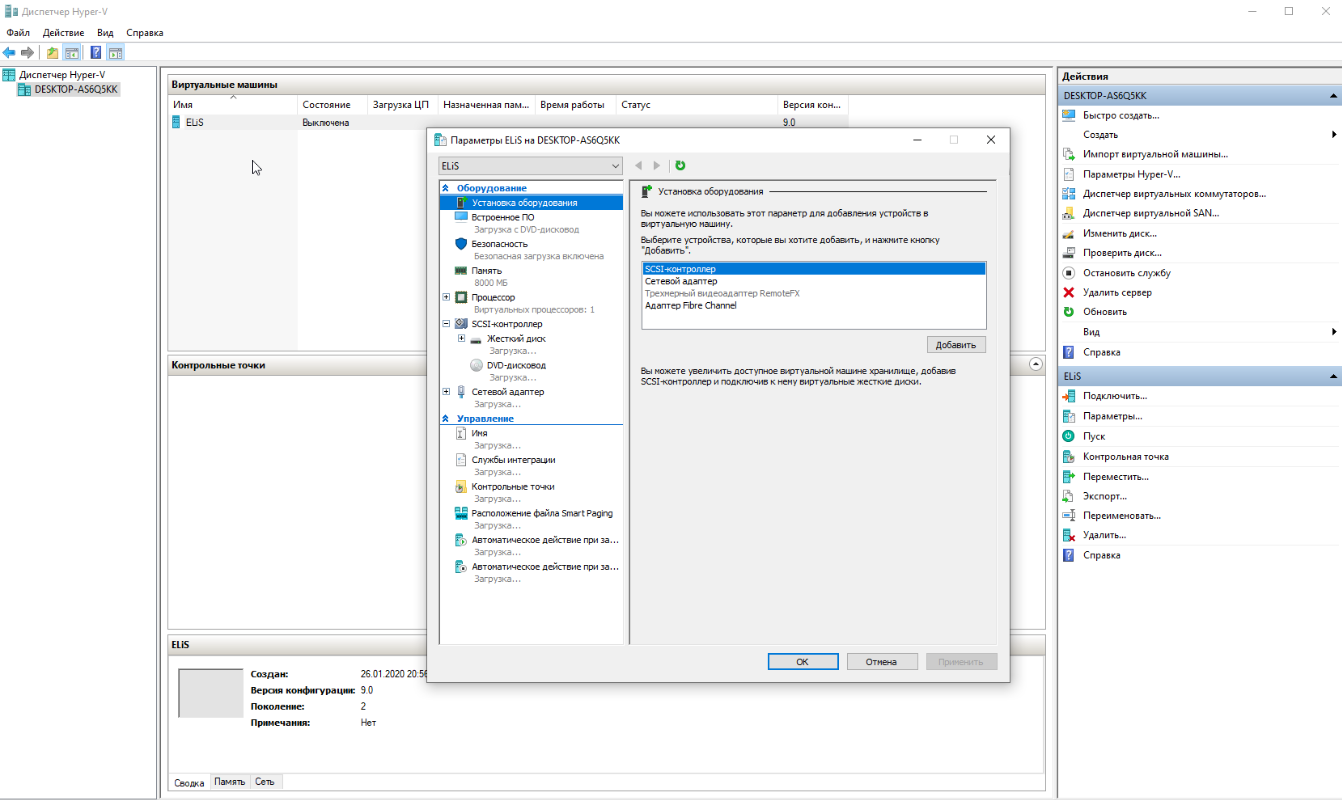The height and width of the screenshot is (800, 1342).
Task: Collapse DESKTOP-AS6Q5KK actions section
Action: click(1333, 96)
